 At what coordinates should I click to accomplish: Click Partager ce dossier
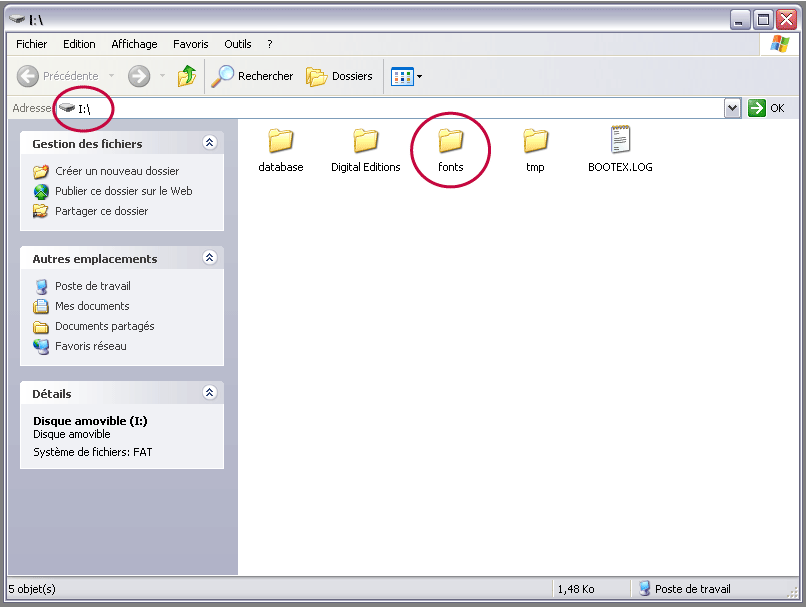pos(90,211)
